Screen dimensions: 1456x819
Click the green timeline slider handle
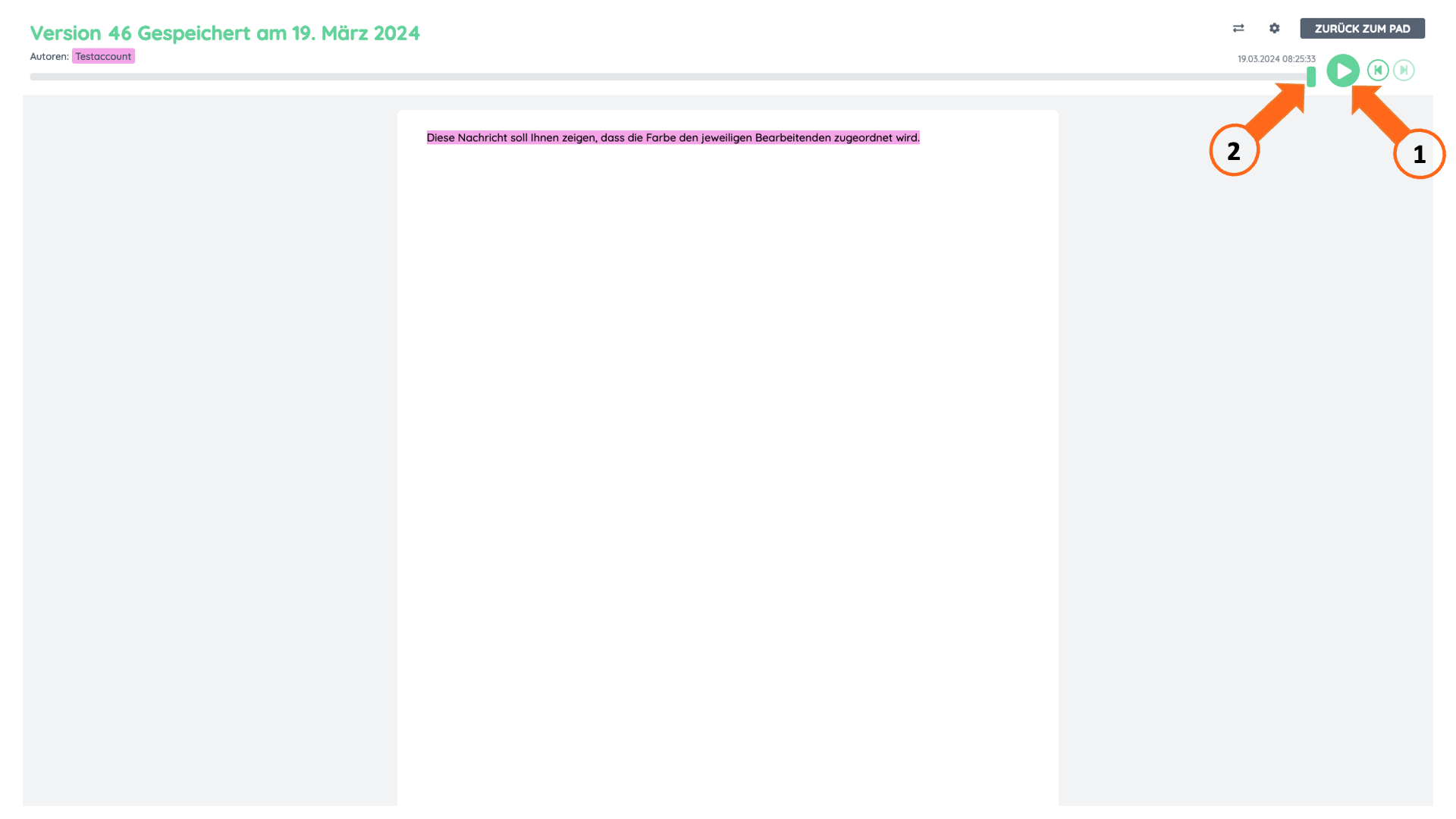[x=1311, y=77]
